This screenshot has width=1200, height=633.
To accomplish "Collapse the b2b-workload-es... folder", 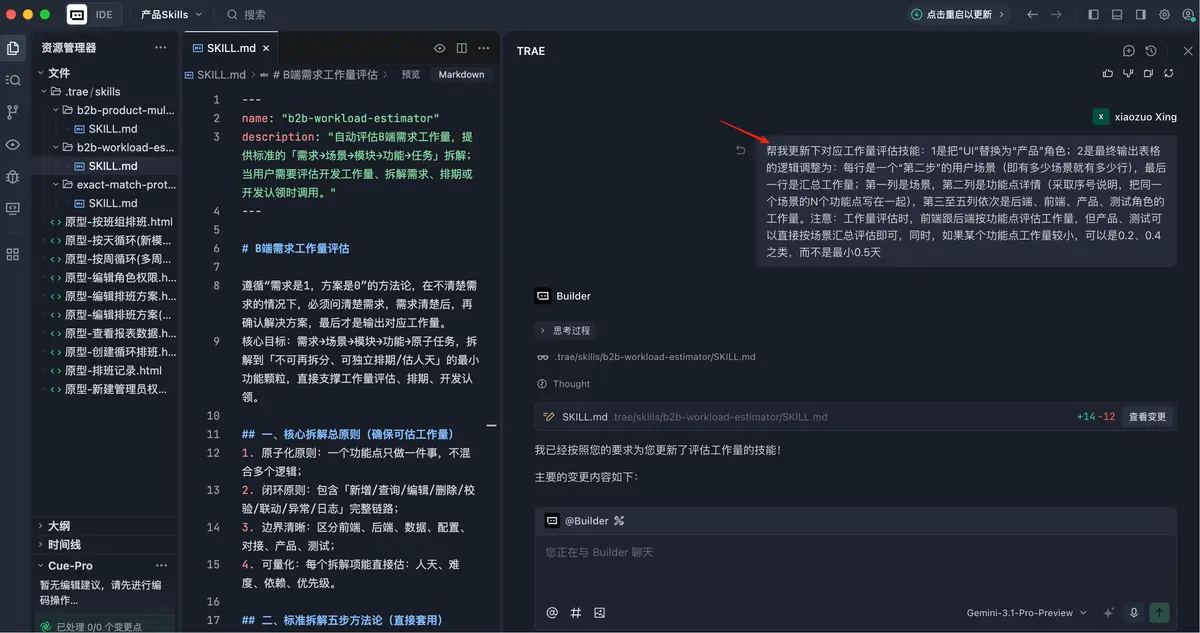I will 55,147.
